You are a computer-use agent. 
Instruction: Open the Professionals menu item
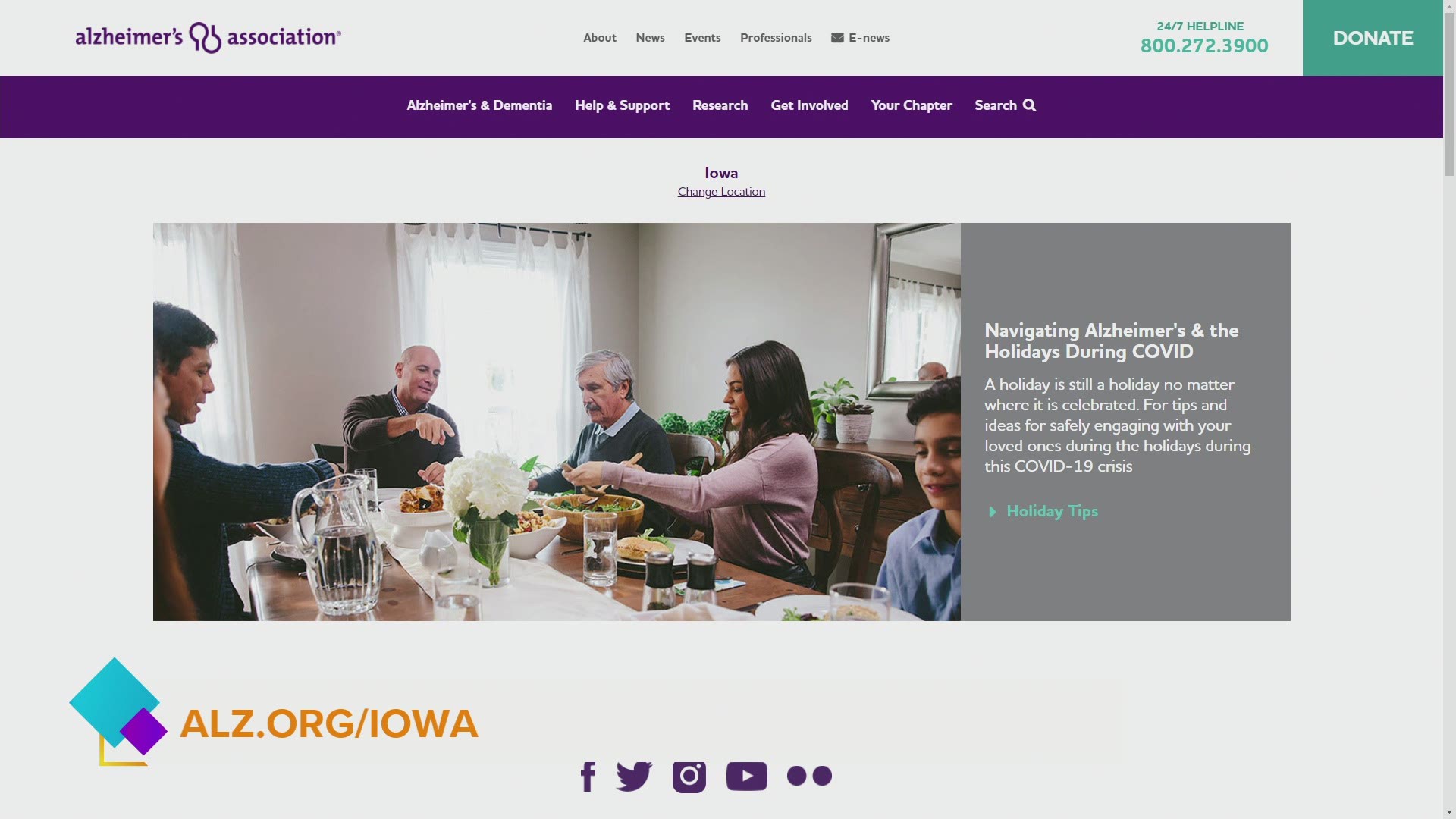tap(776, 37)
